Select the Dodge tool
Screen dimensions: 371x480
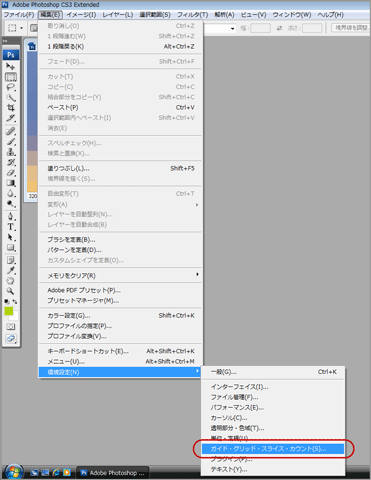pyautogui.click(x=11, y=203)
